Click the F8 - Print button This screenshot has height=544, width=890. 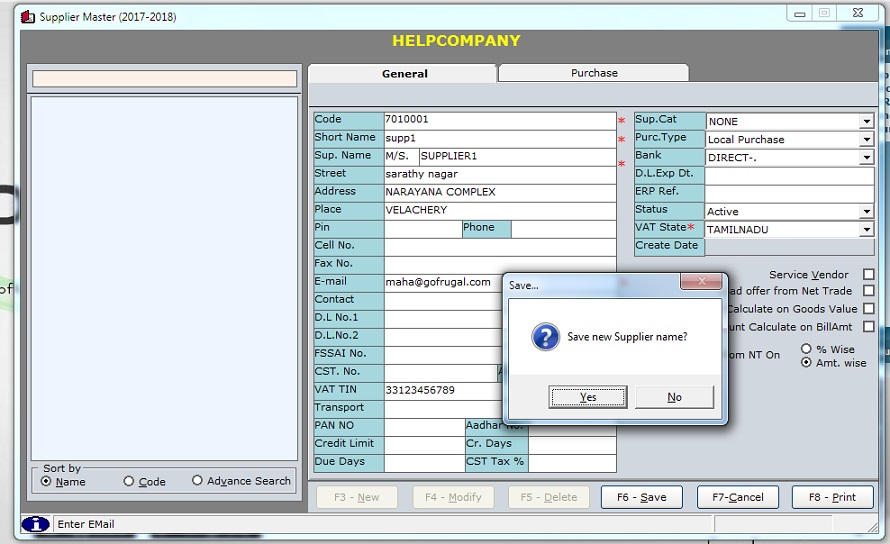832,497
